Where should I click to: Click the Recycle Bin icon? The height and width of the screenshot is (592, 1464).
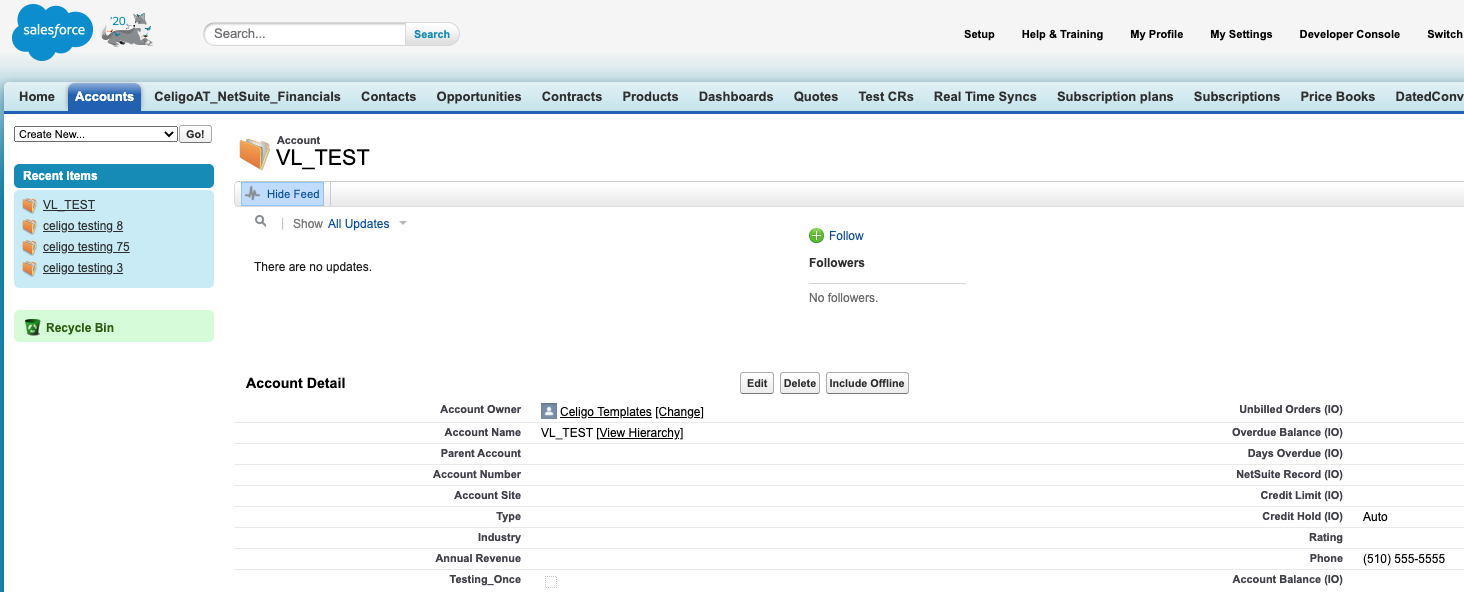(x=32, y=327)
